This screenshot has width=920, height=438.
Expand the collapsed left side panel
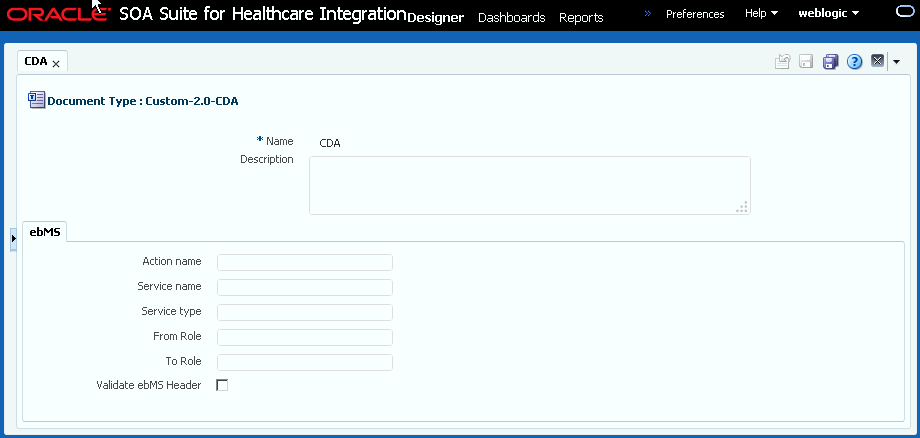coord(13,239)
